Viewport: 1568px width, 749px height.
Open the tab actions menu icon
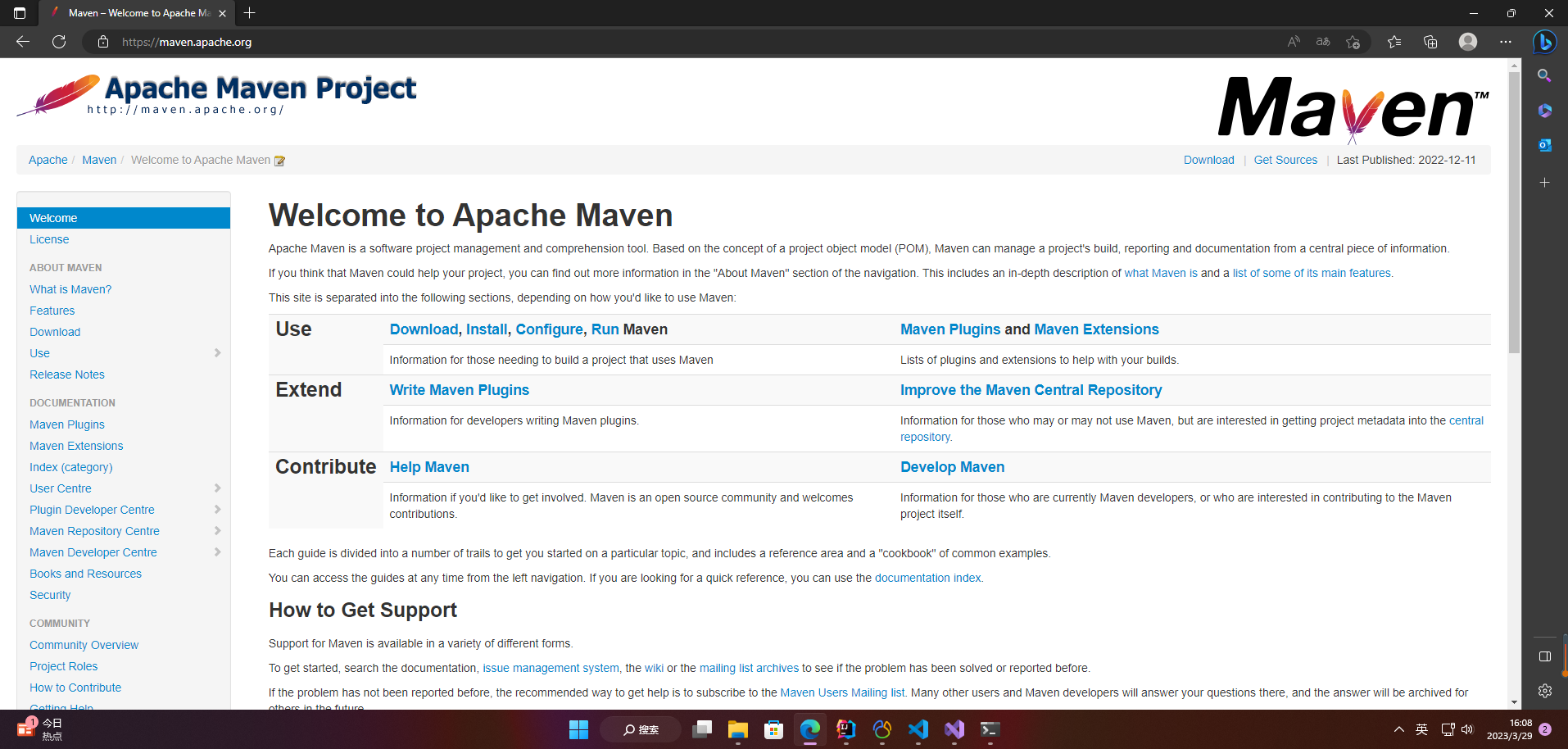(x=20, y=13)
